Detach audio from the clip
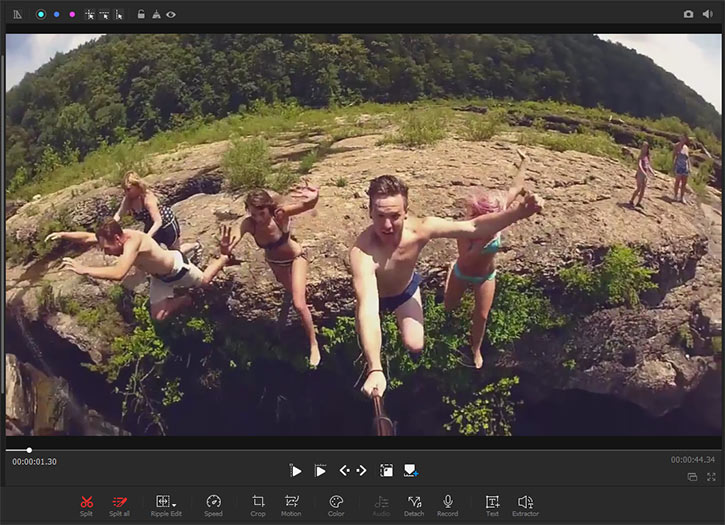The height and width of the screenshot is (525, 725). pos(414,501)
